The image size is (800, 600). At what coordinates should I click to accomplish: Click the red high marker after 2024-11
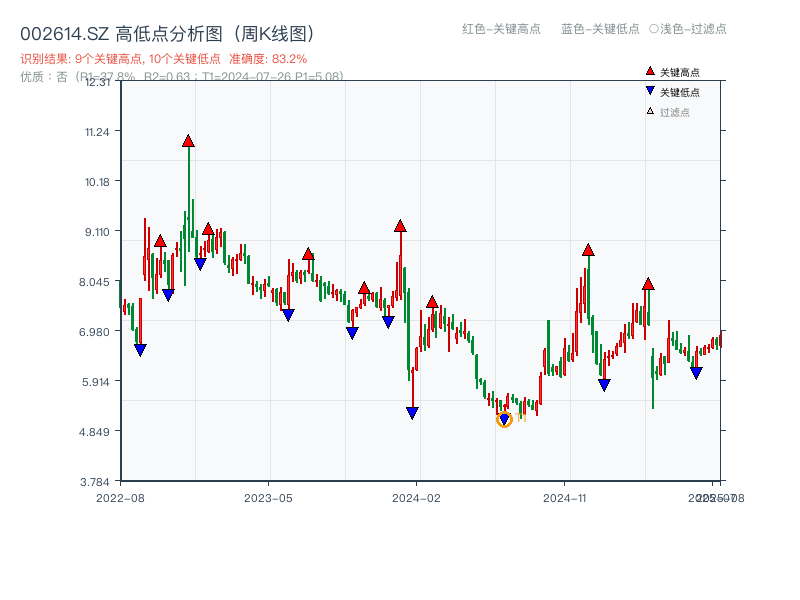pos(588,250)
